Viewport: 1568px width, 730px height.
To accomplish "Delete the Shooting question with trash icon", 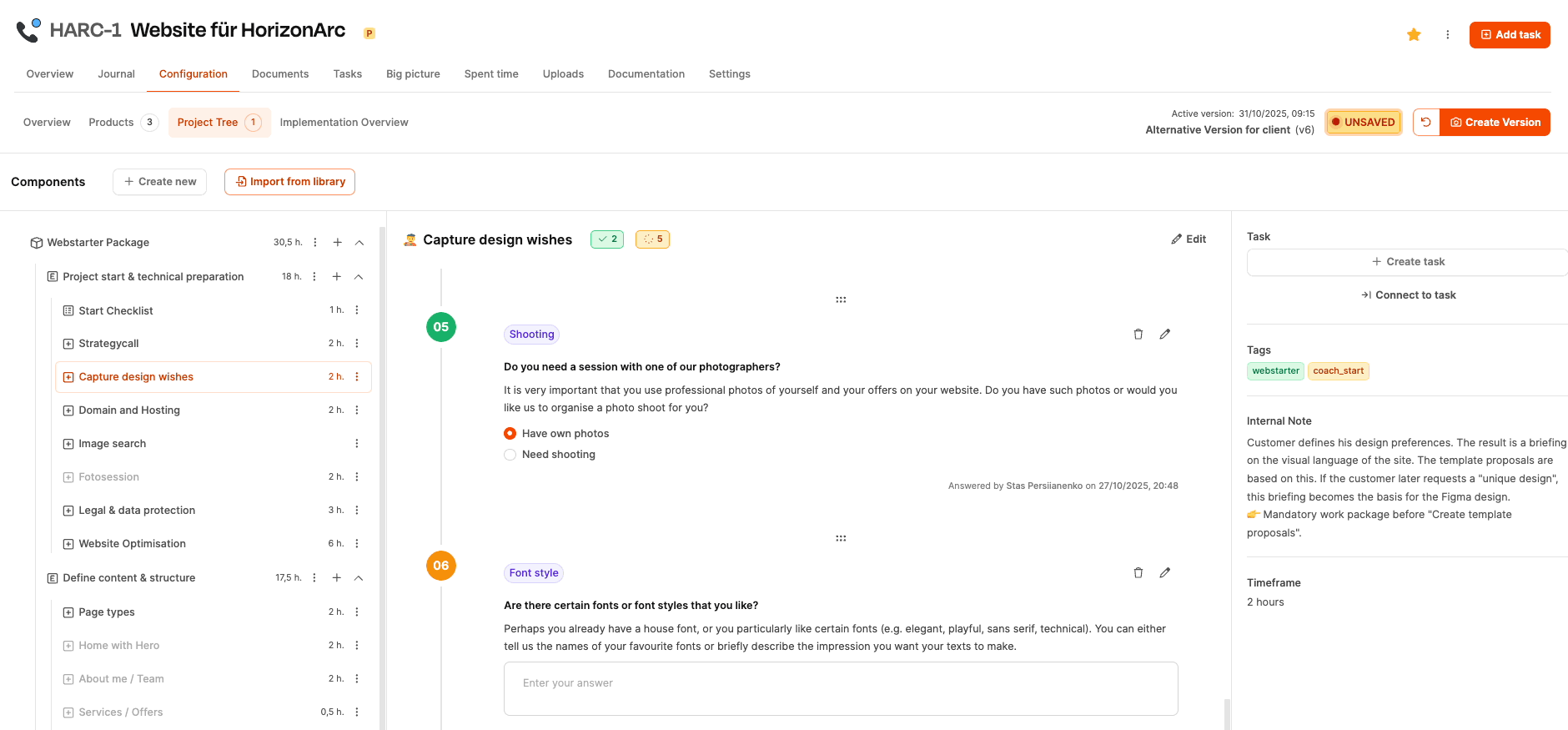I will pyautogui.click(x=1138, y=335).
